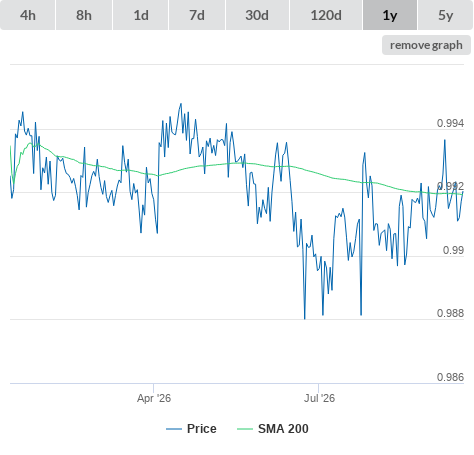Click the blue Price legend line marker
This screenshot has width=474, height=455.
(x=174, y=429)
